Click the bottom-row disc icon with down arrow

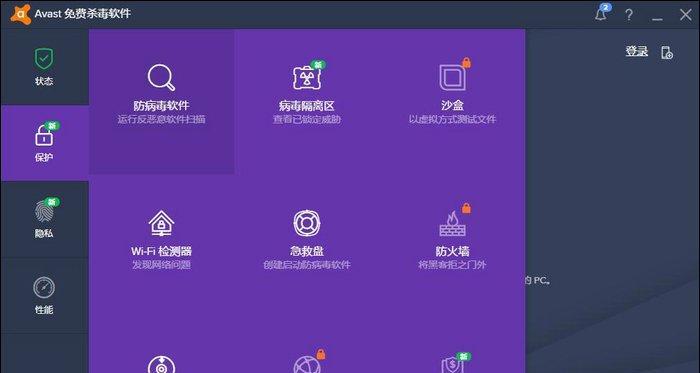[161, 365]
